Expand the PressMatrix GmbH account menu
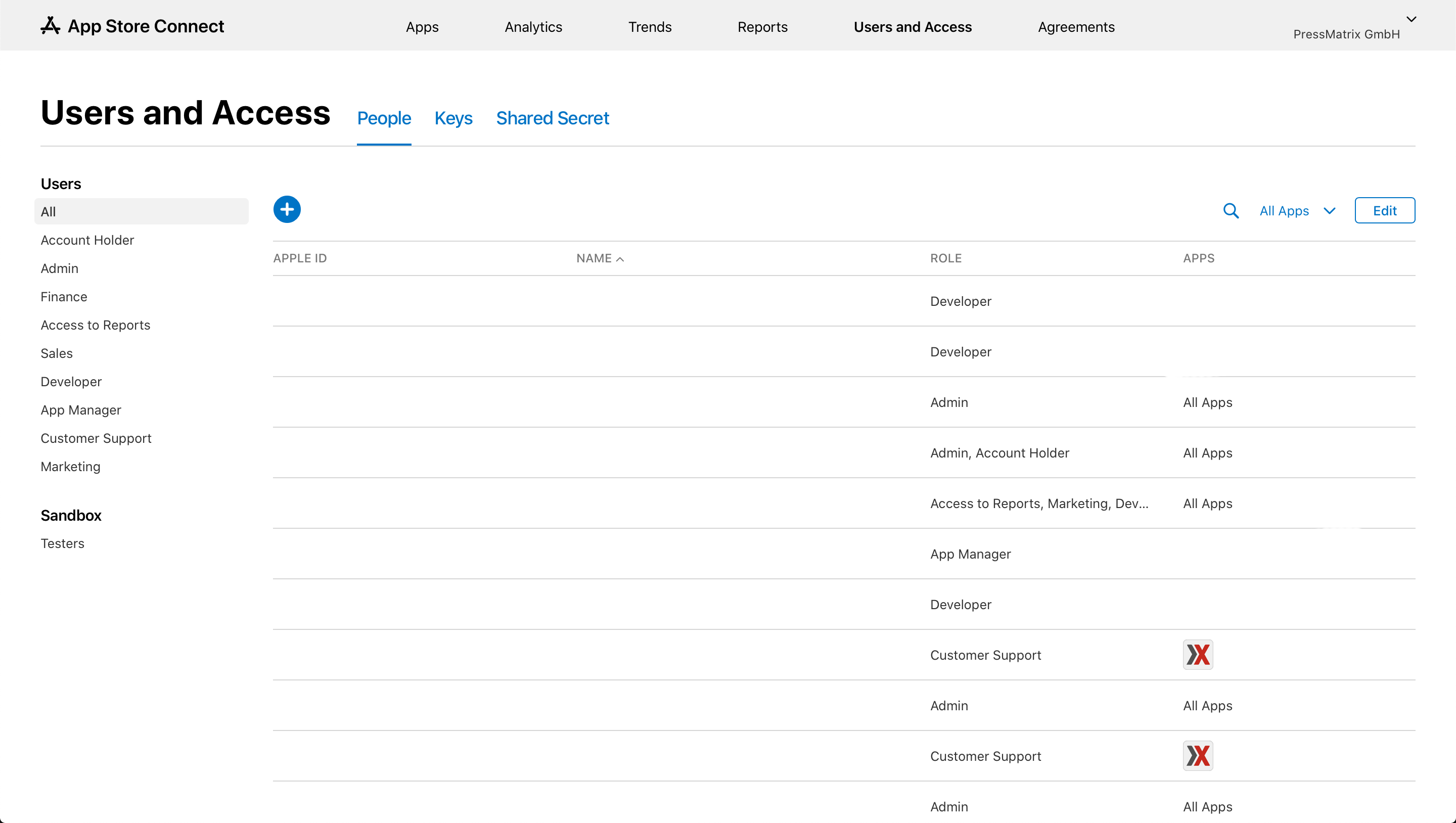 tap(1411, 19)
